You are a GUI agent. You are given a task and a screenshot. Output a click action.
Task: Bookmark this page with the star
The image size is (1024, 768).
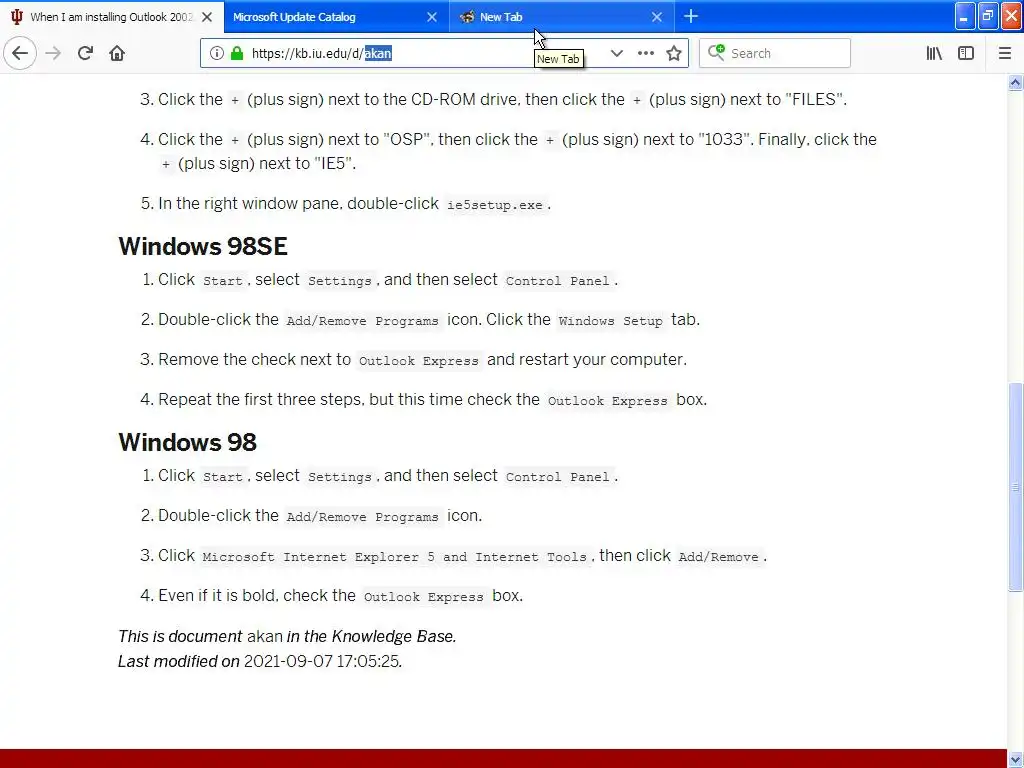pyautogui.click(x=674, y=54)
